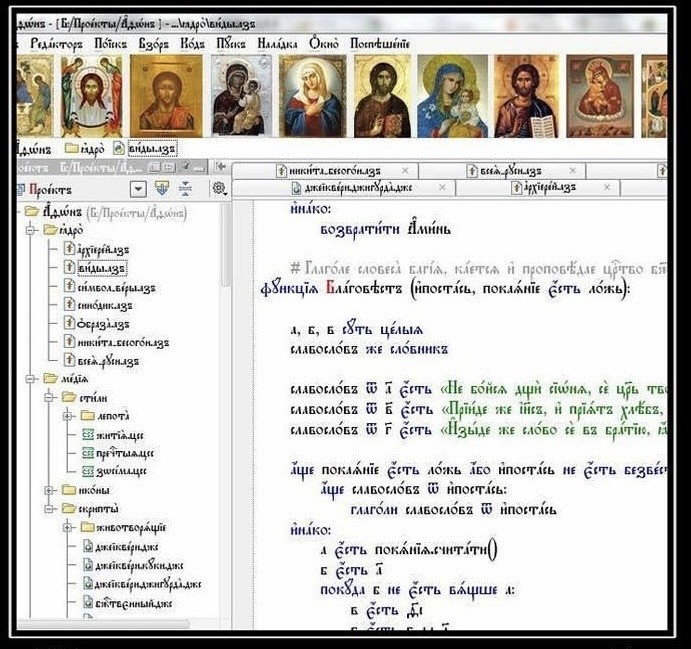Click the blue starry-robed Madonna toolbar icon

[x=453, y=96]
